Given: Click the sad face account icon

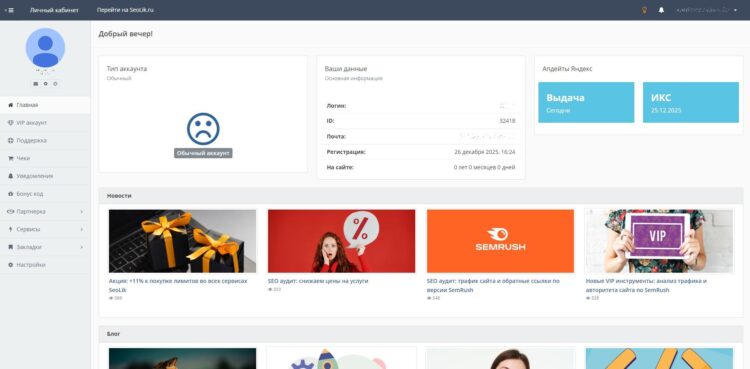Looking at the screenshot, I should 203,129.
